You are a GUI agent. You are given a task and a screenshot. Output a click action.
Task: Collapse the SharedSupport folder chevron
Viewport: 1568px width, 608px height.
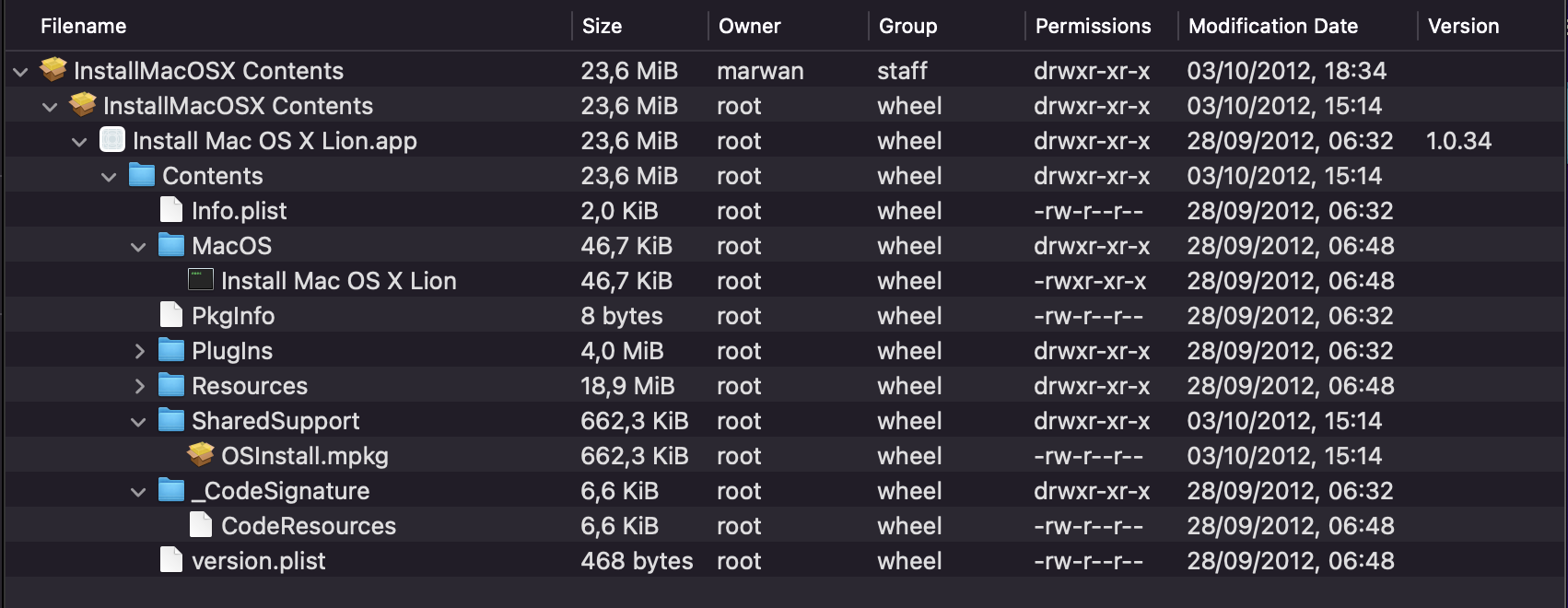[x=138, y=421]
